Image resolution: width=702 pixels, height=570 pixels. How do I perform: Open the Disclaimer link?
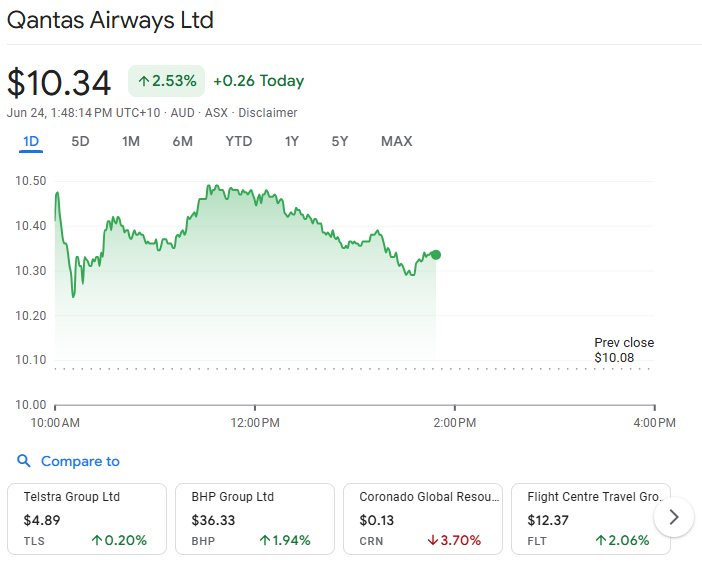point(267,113)
